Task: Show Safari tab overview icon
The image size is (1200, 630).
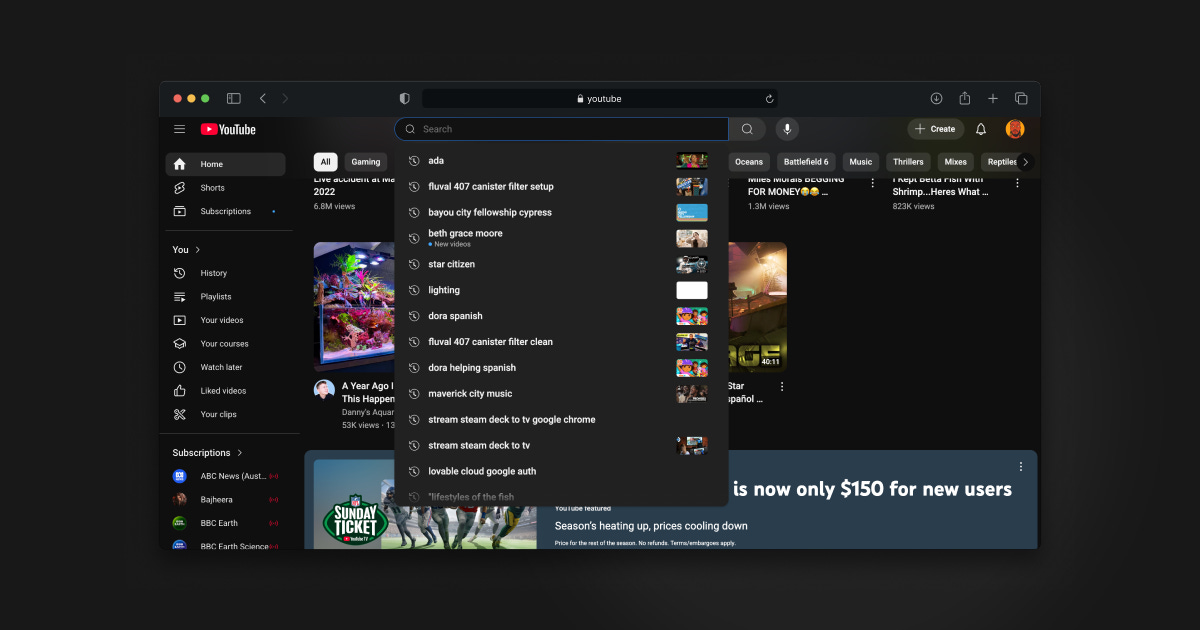Action: (x=1021, y=98)
